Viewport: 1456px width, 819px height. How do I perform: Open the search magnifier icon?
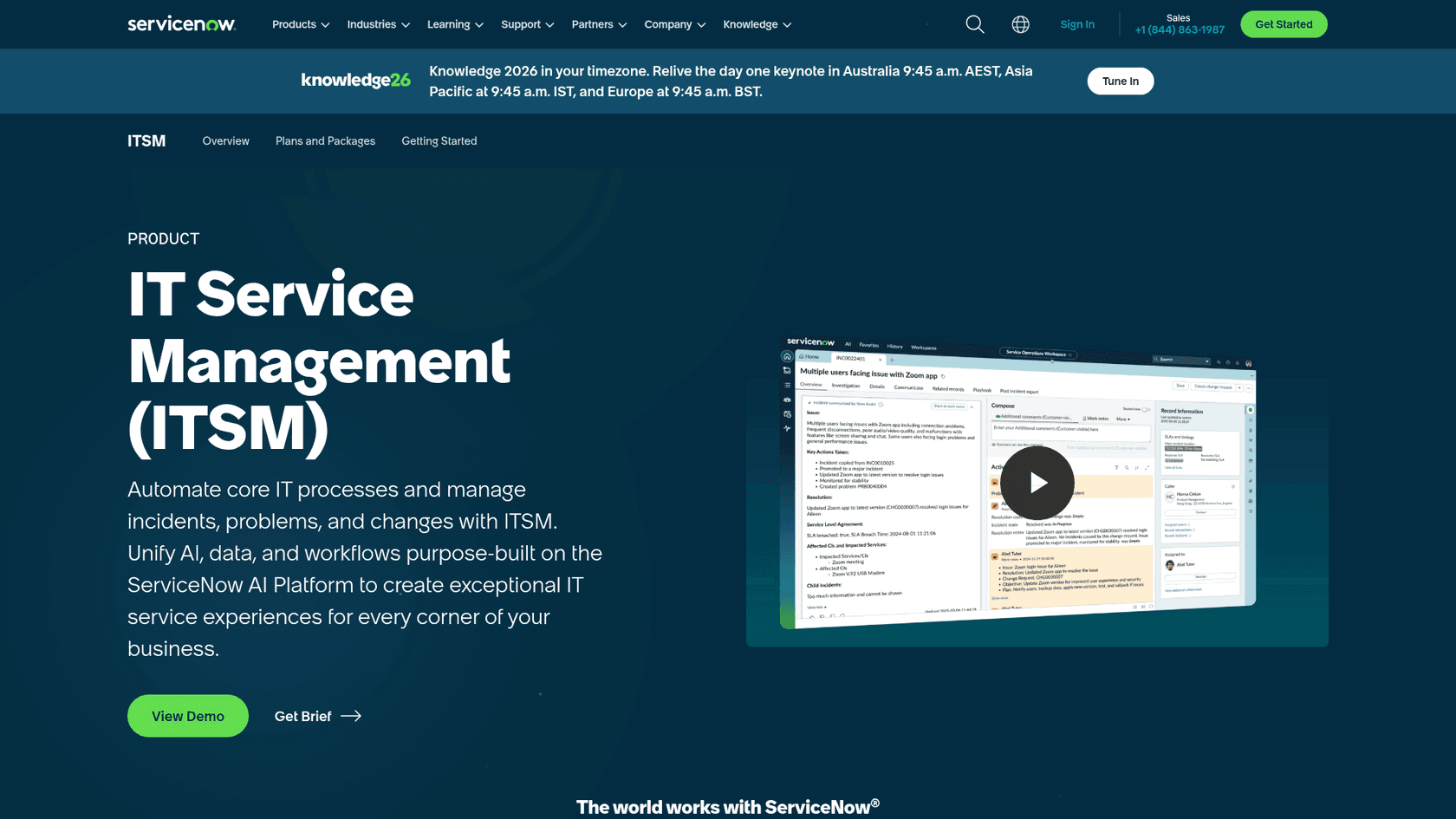click(975, 24)
